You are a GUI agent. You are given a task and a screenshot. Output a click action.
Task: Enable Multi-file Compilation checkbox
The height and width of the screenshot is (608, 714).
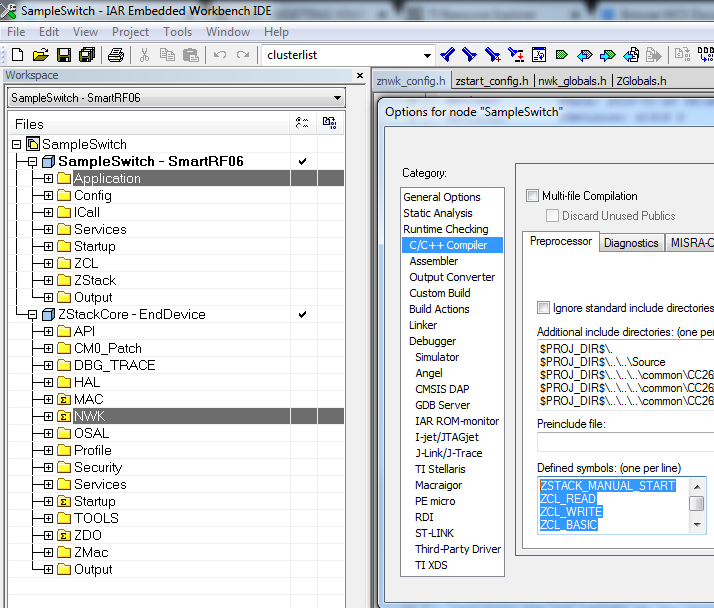[x=532, y=196]
